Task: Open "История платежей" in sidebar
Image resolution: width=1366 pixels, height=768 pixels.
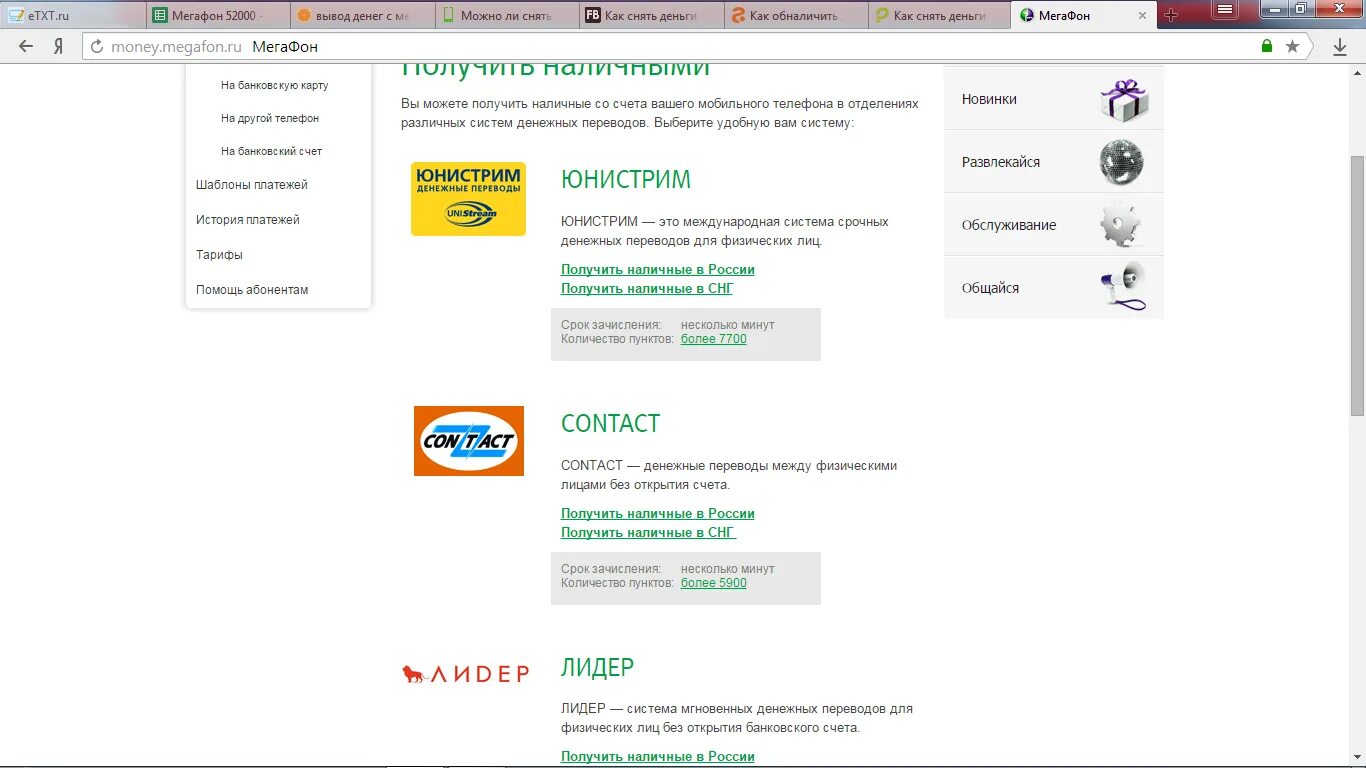Action: 248,220
